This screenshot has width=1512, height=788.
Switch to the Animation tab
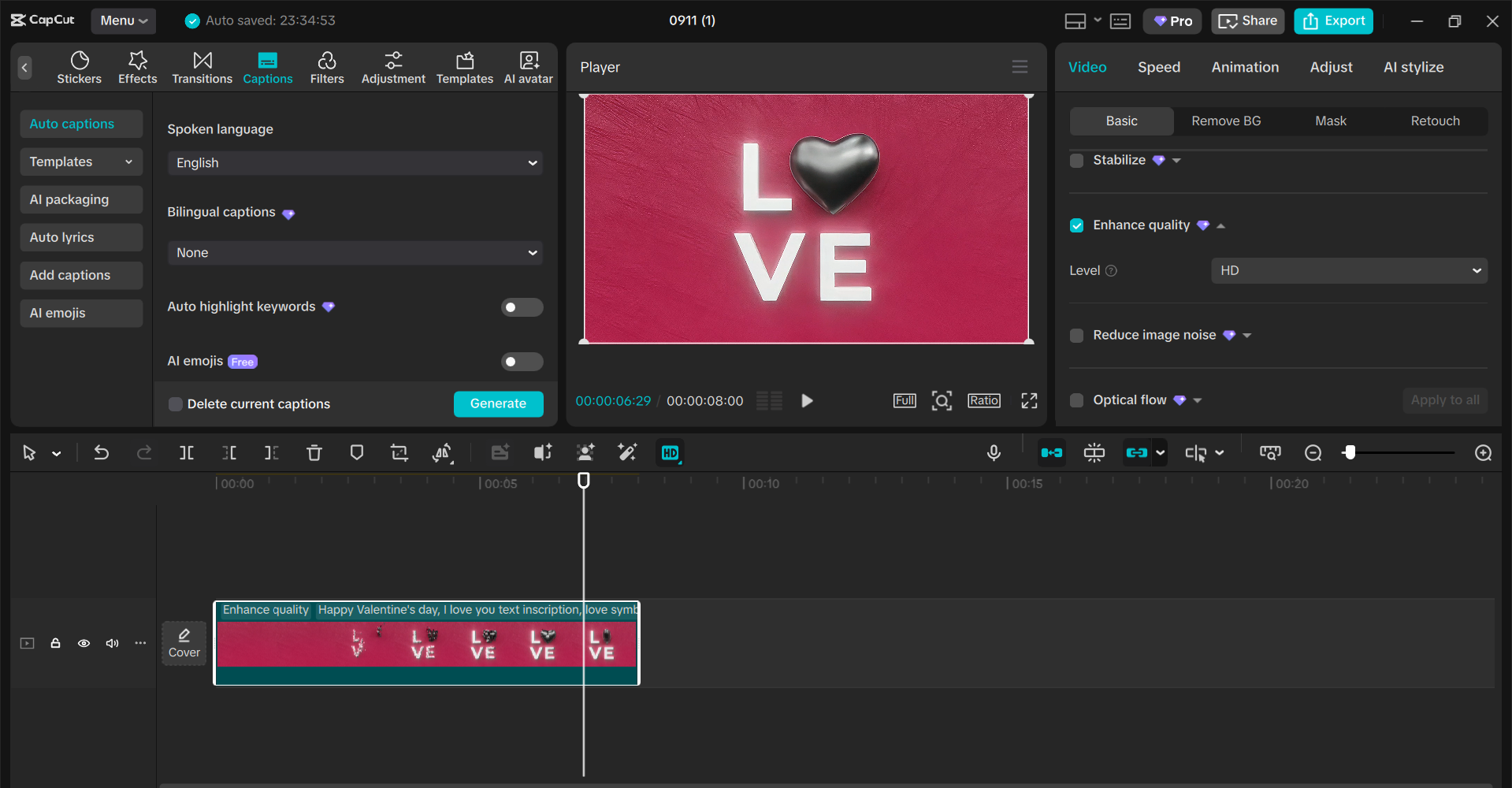click(1244, 68)
